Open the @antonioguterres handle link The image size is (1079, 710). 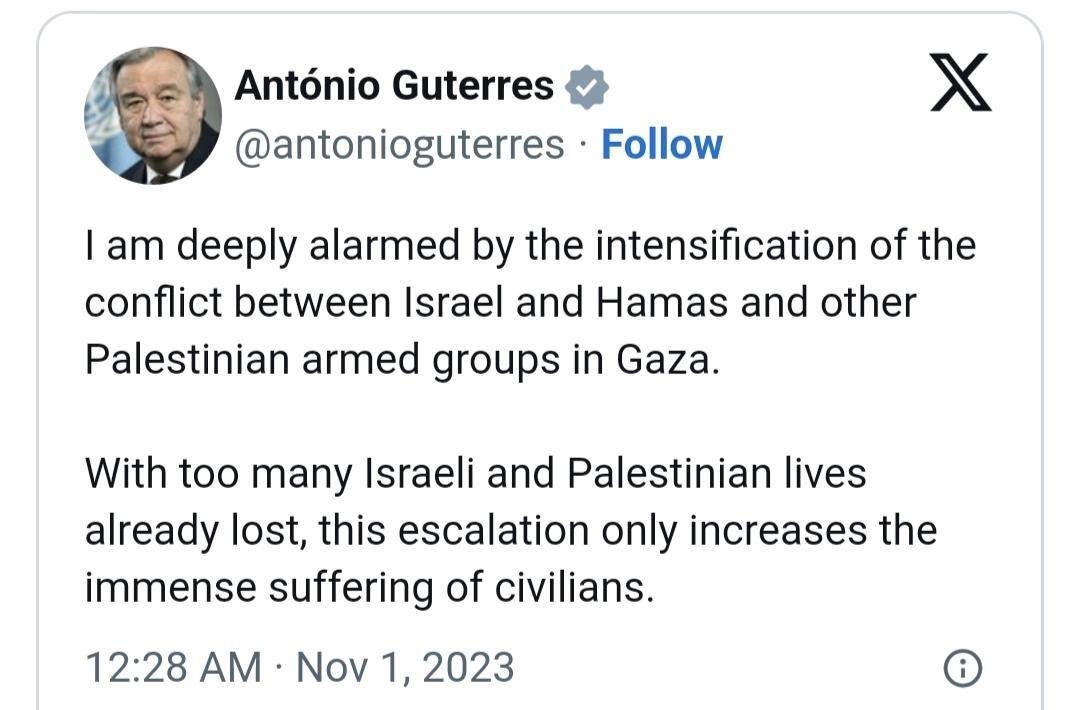(400, 145)
